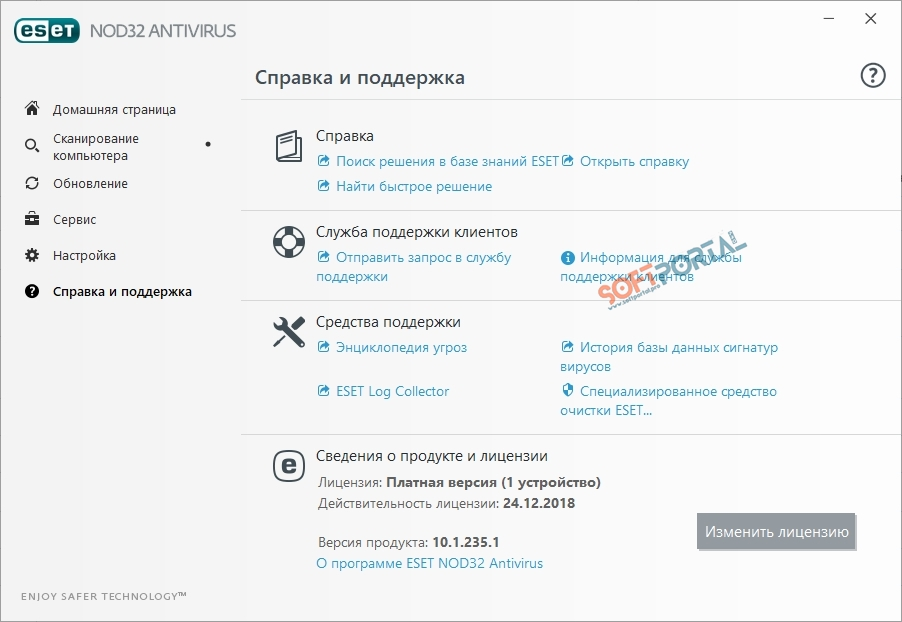Click Найти быстрое решение link
Image resolution: width=902 pixels, height=622 pixels.
[x=414, y=186]
